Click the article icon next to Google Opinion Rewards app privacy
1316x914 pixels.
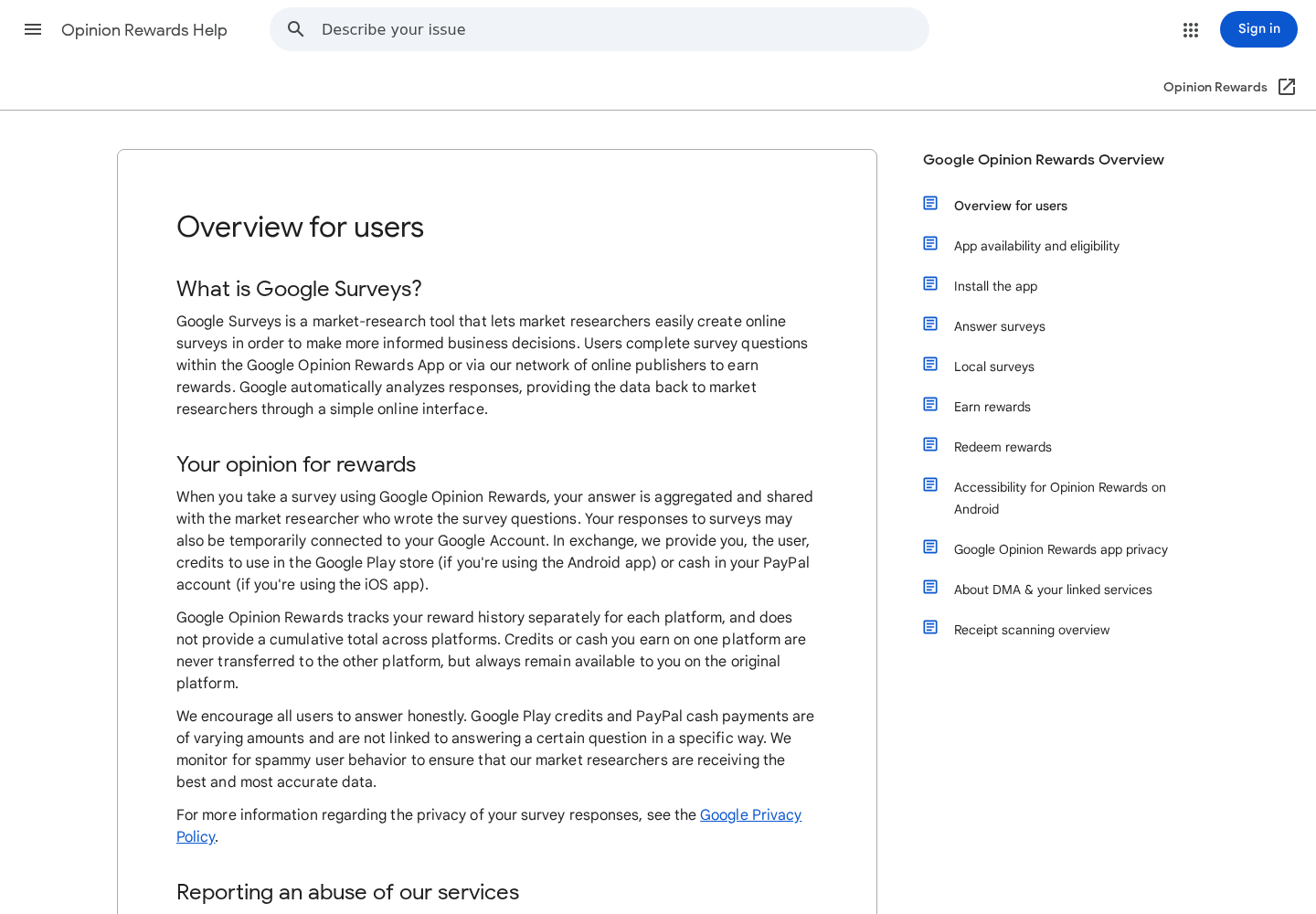tap(930, 547)
